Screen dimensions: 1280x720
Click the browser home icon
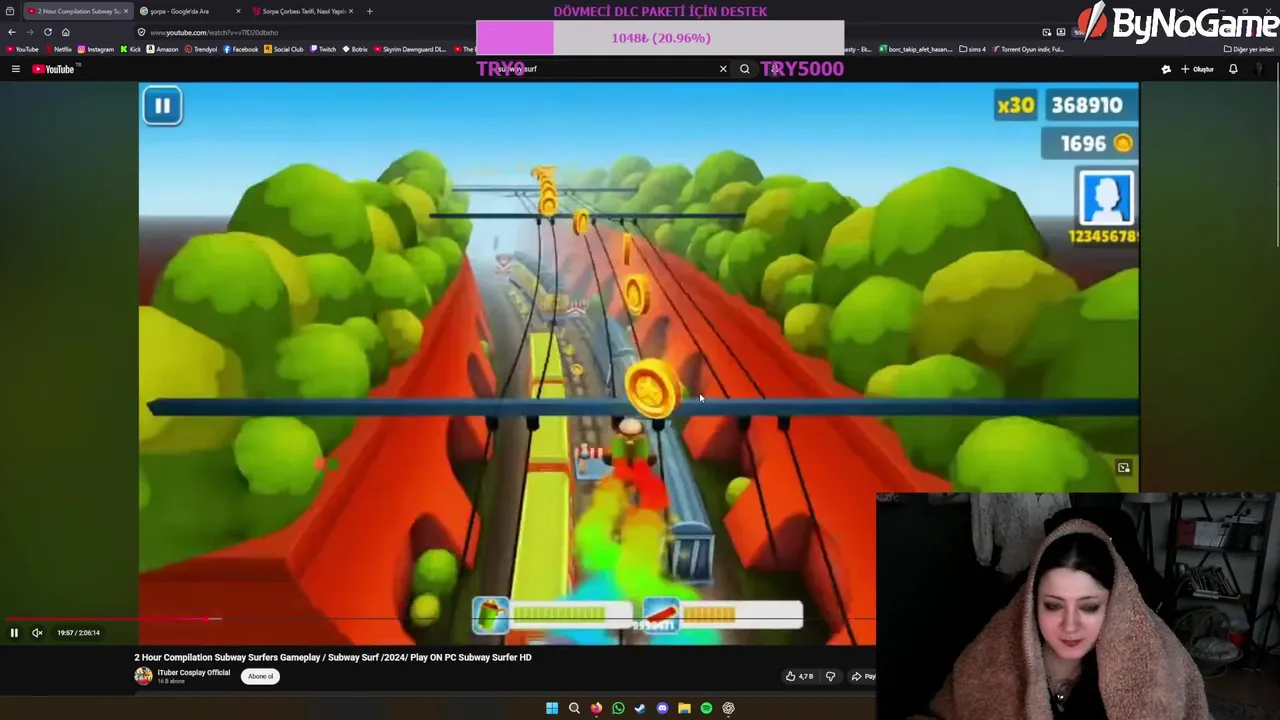pos(66,32)
